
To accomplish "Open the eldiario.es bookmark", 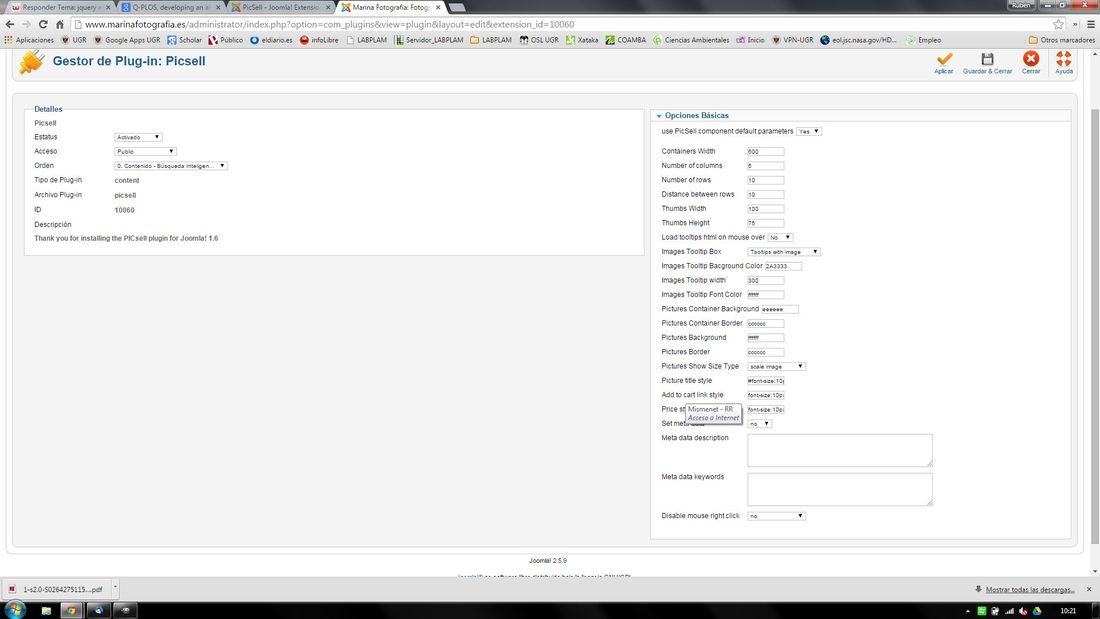I will coord(271,40).
